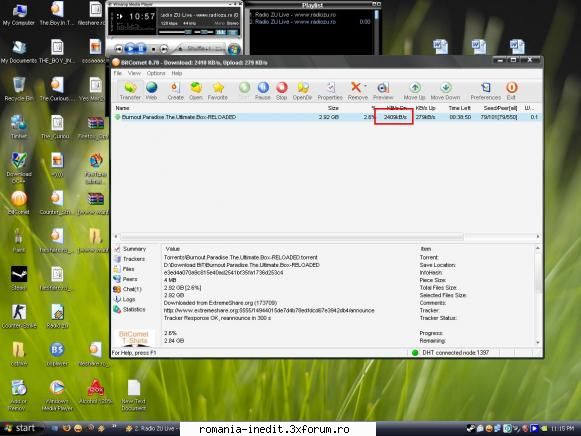The image size is (581, 436).
Task: Open the File menu
Action: coord(117,73)
